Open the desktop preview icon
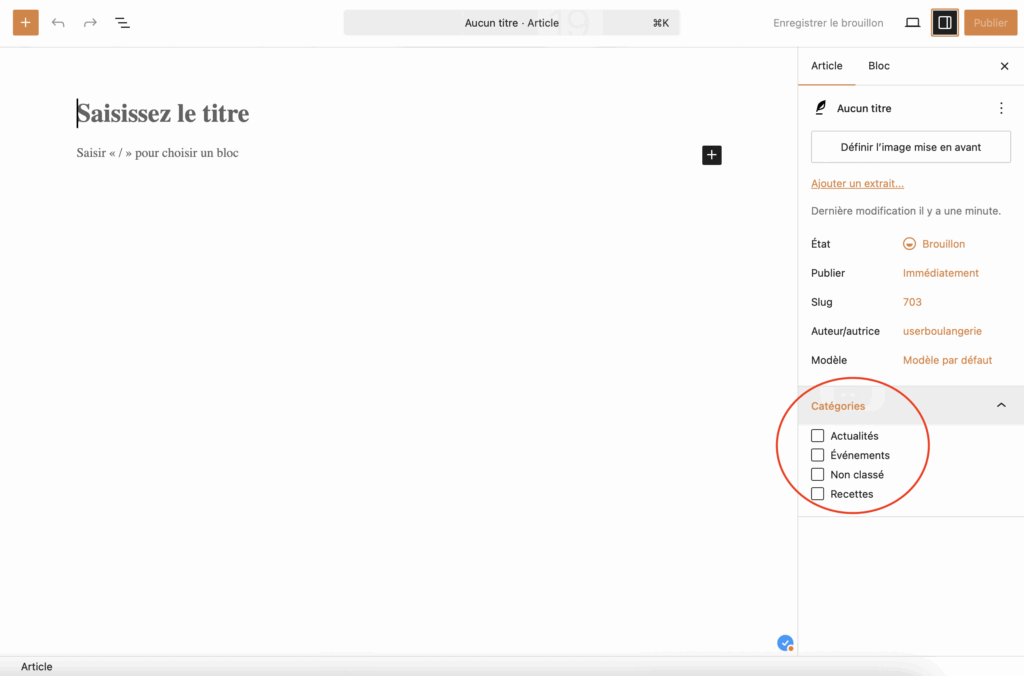 912,22
